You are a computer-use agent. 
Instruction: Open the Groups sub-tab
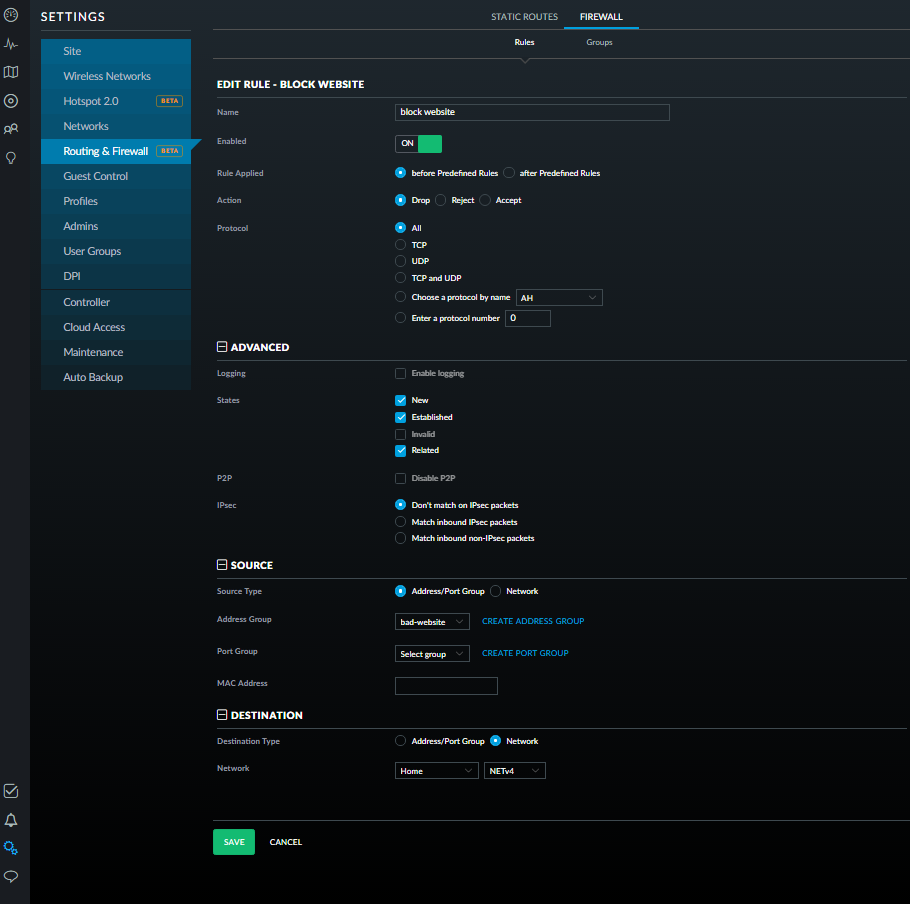(599, 43)
